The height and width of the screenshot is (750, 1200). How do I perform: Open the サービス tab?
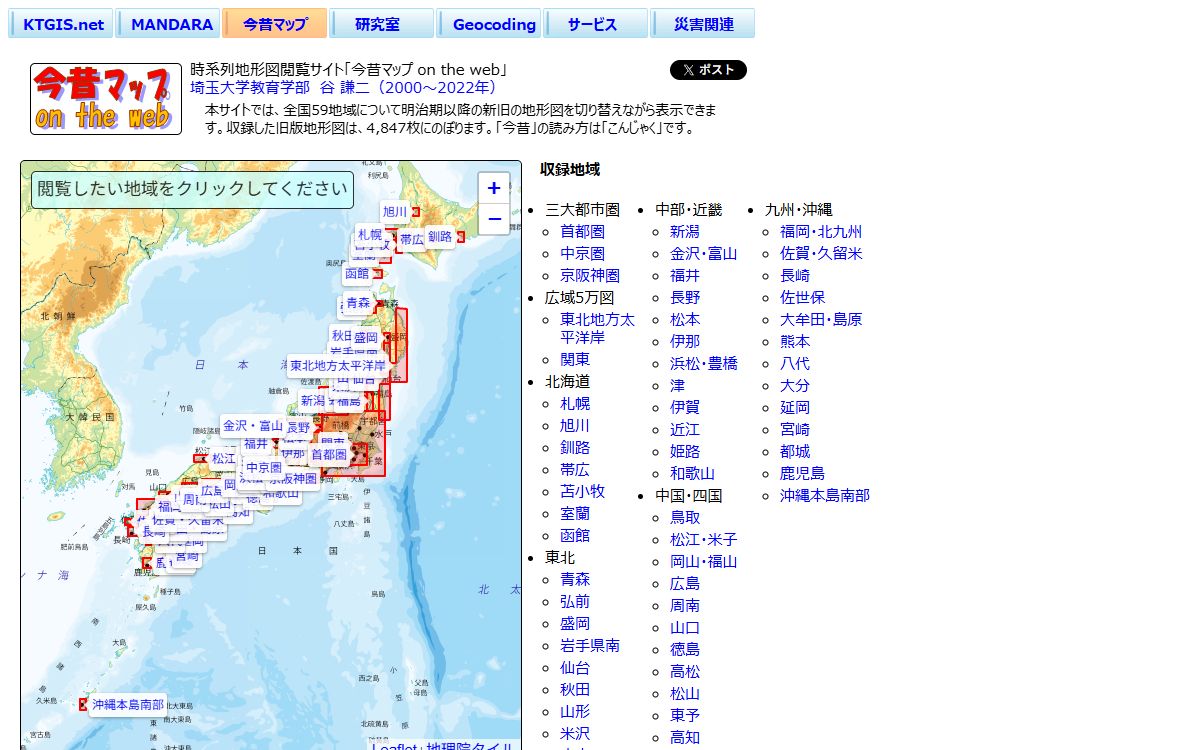tap(597, 24)
